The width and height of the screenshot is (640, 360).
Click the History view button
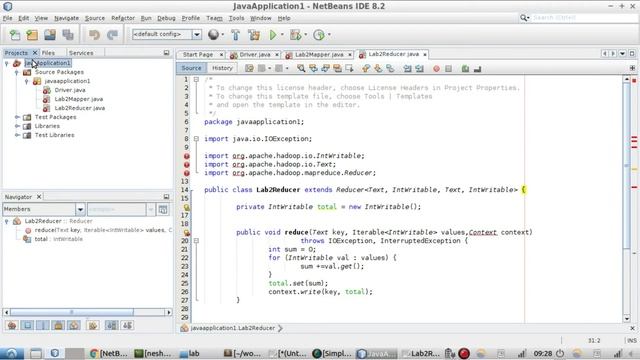[x=222, y=68]
